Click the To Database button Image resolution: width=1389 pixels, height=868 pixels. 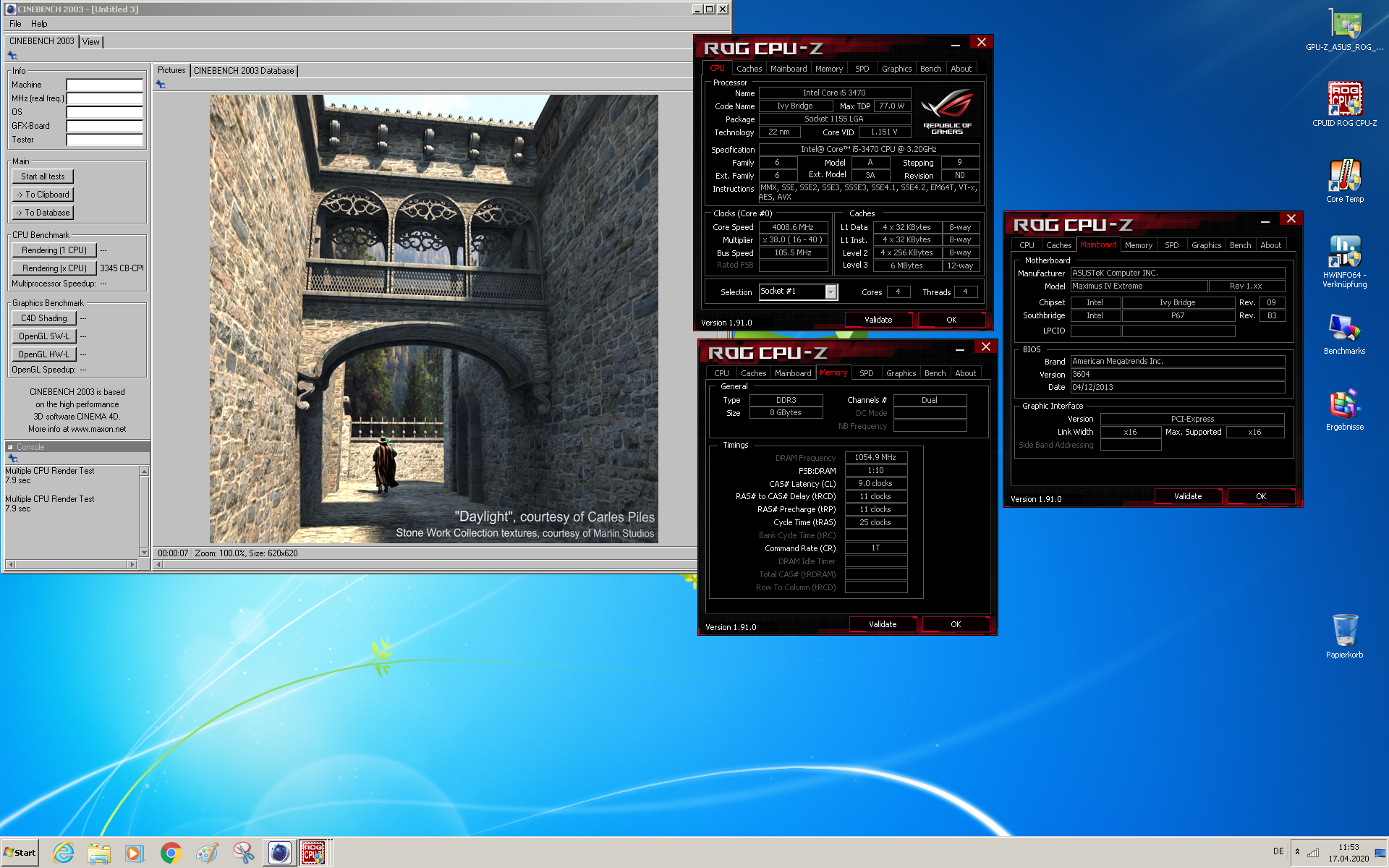43,213
